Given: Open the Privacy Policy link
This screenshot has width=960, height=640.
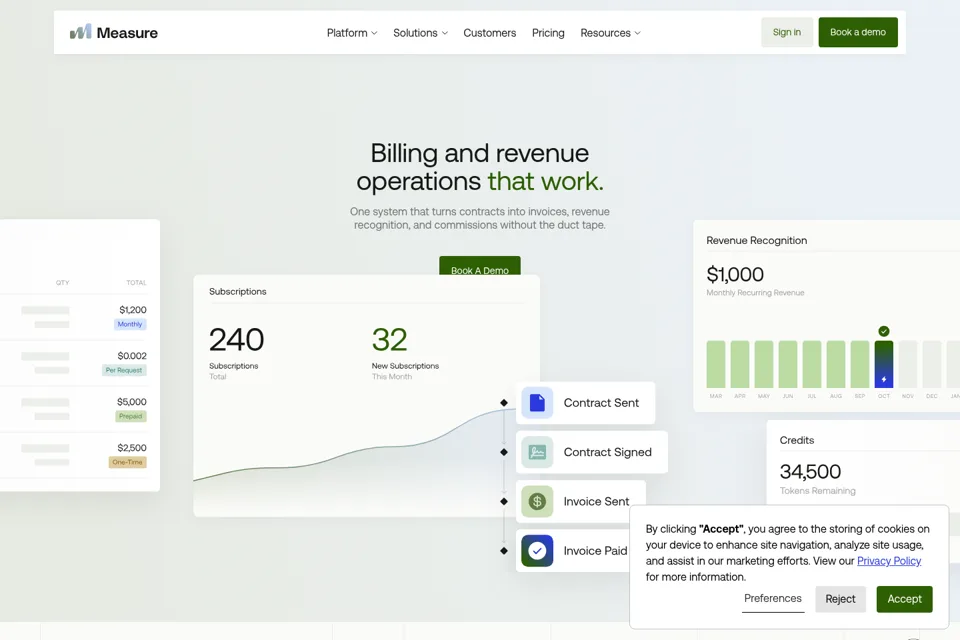Looking at the screenshot, I should click(x=888, y=561).
